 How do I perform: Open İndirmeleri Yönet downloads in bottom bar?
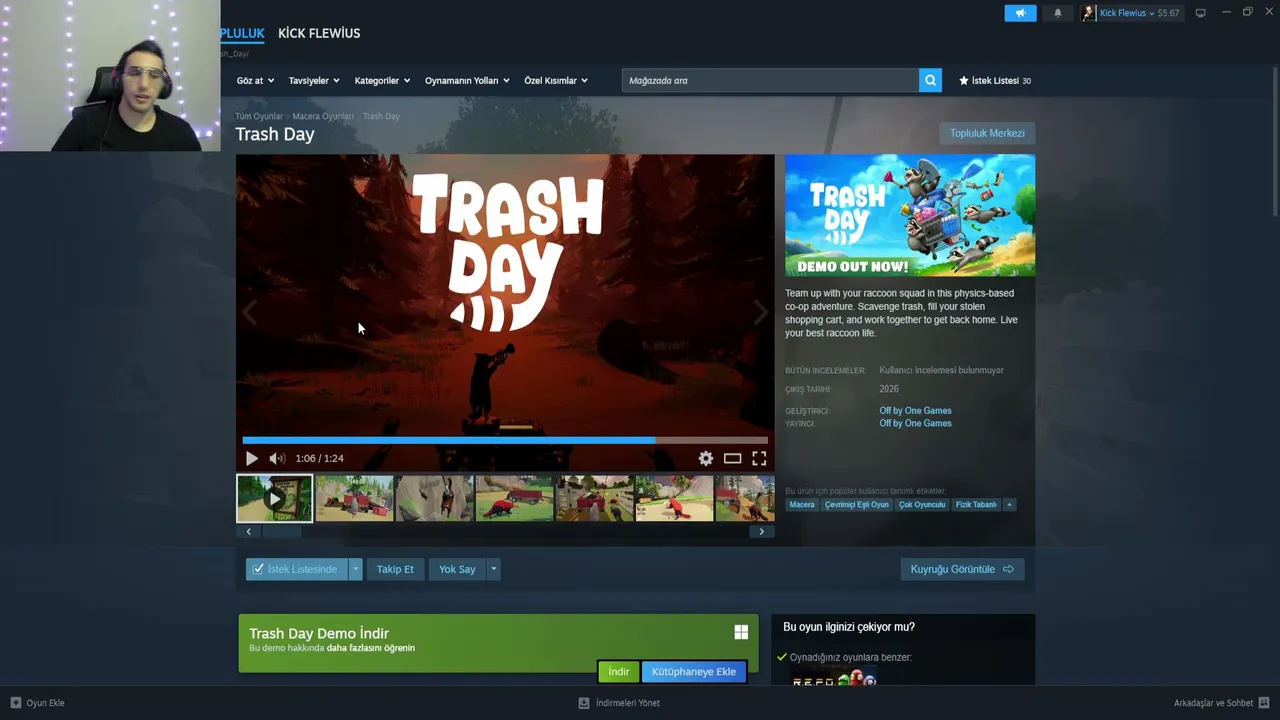[619, 703]
